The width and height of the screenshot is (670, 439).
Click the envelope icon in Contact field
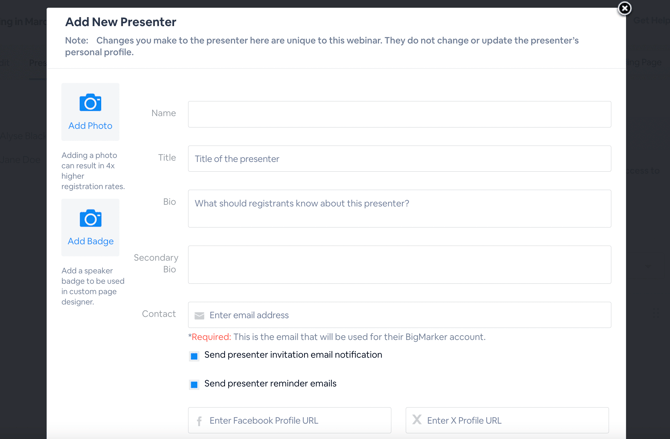(199, 315)
